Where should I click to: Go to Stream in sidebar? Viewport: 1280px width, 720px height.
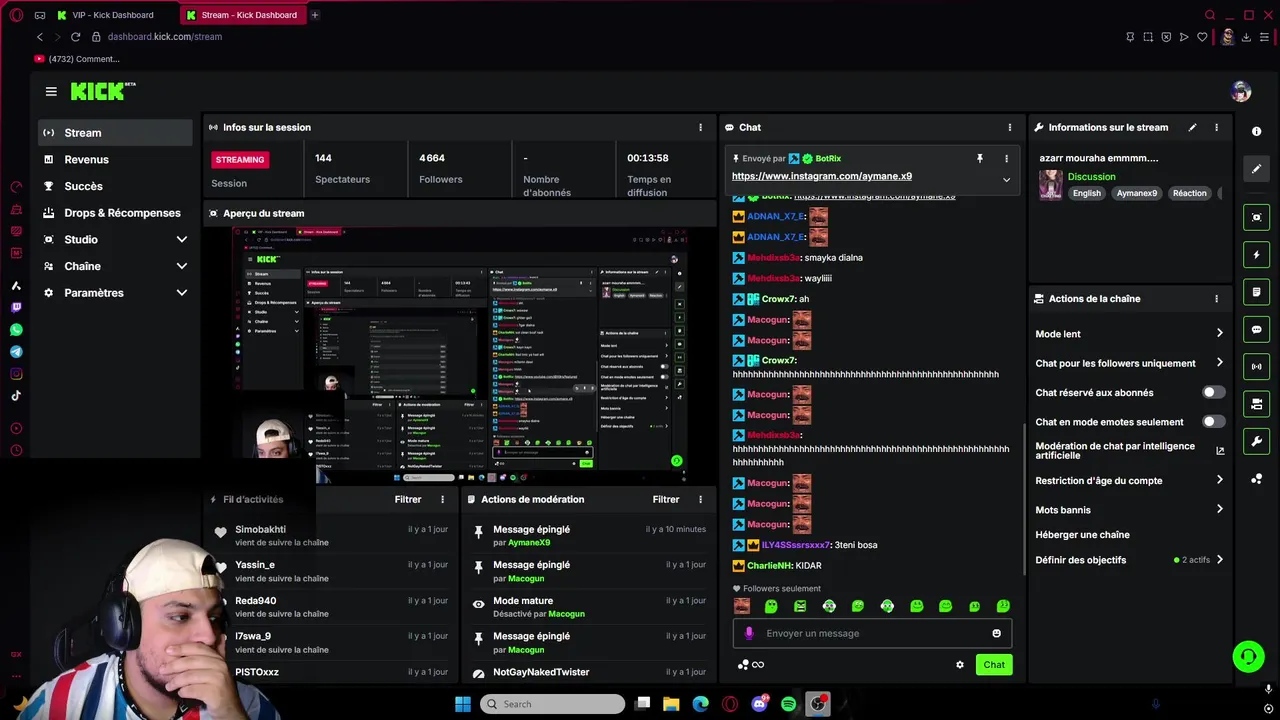(x=115, y=133)
